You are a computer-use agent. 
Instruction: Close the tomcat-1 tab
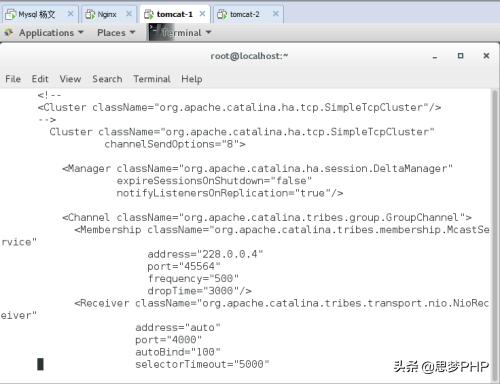[202, 14]
